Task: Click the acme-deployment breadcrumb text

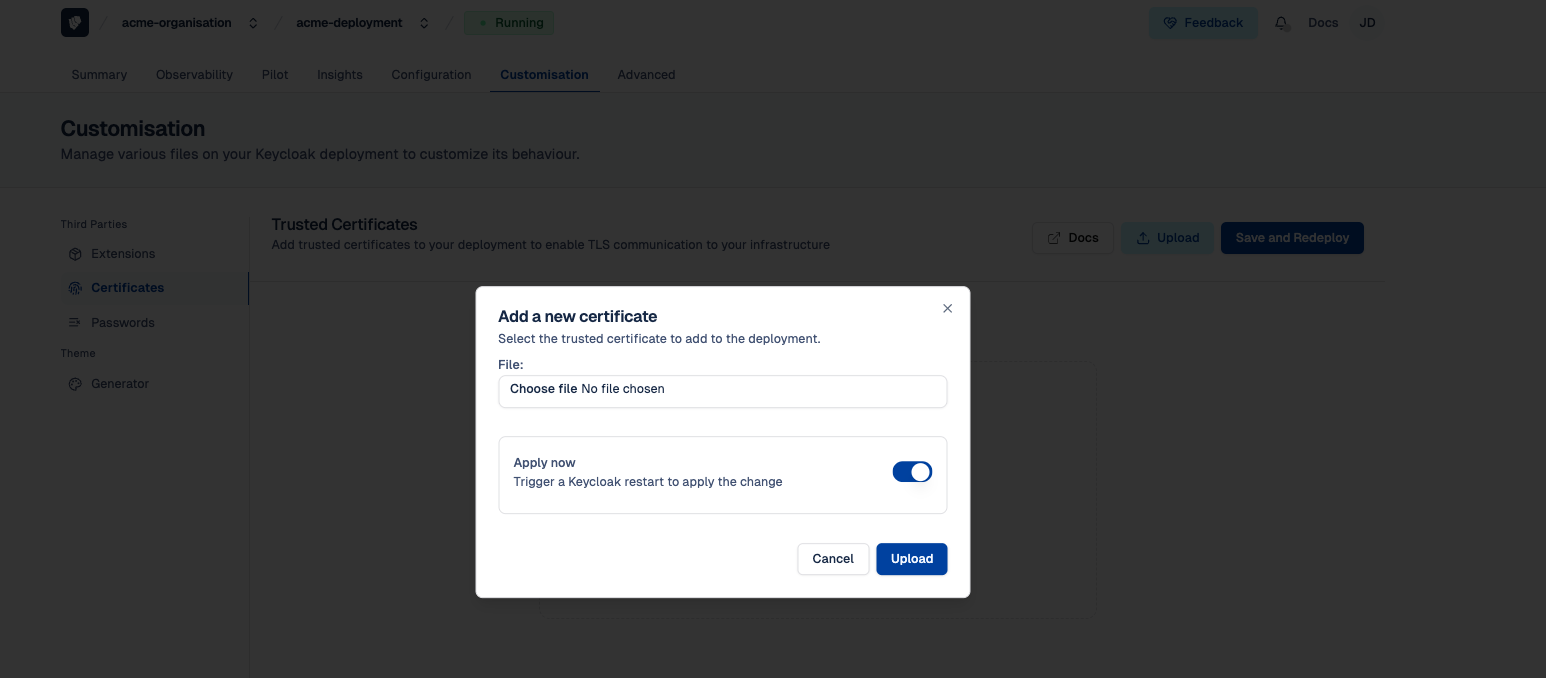Action: click(x=349, y=23)
